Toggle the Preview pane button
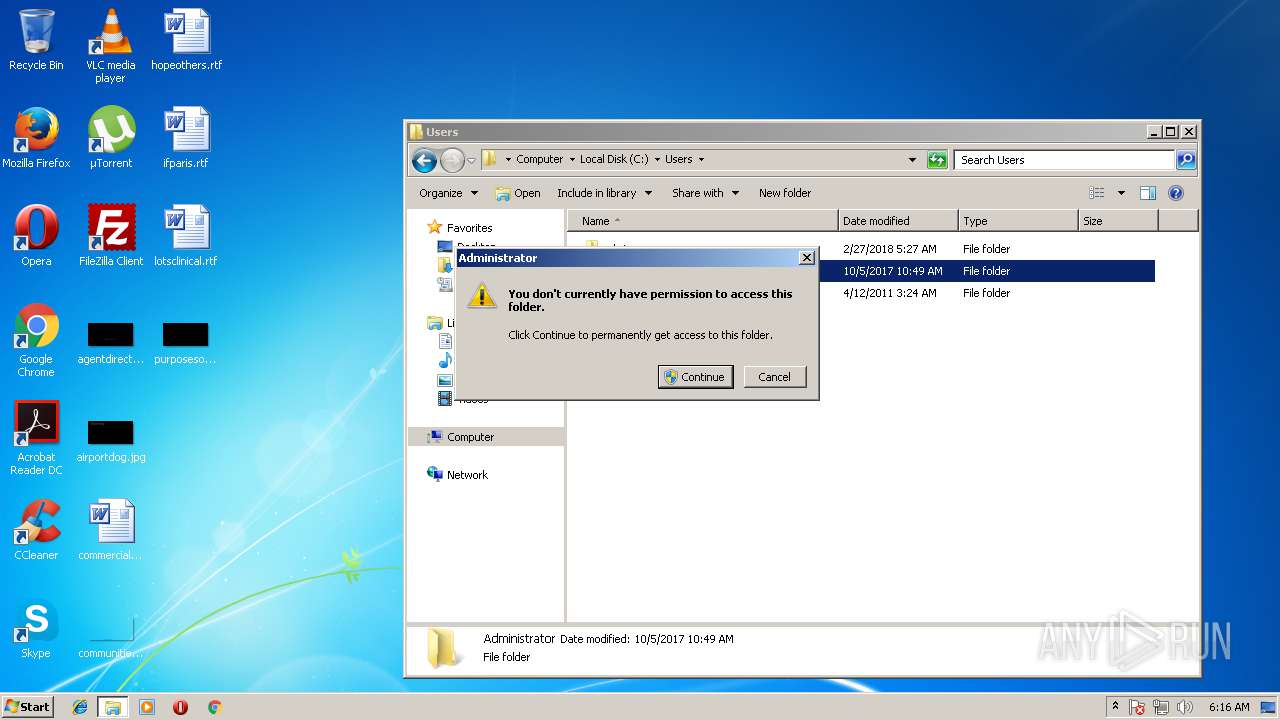This screenshot has height=720, width=1280. point(1148,193)
